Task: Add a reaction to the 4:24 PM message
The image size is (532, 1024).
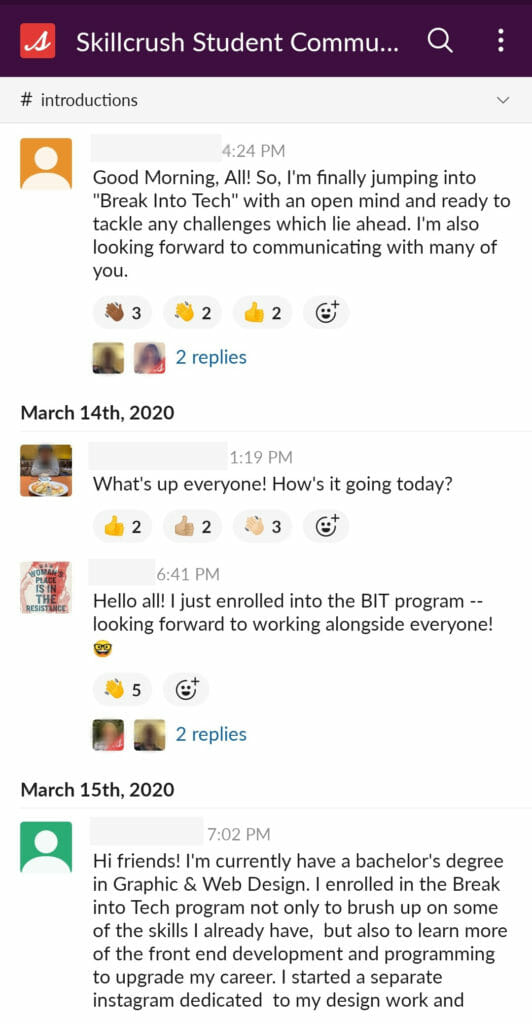Action: point(326,313)
